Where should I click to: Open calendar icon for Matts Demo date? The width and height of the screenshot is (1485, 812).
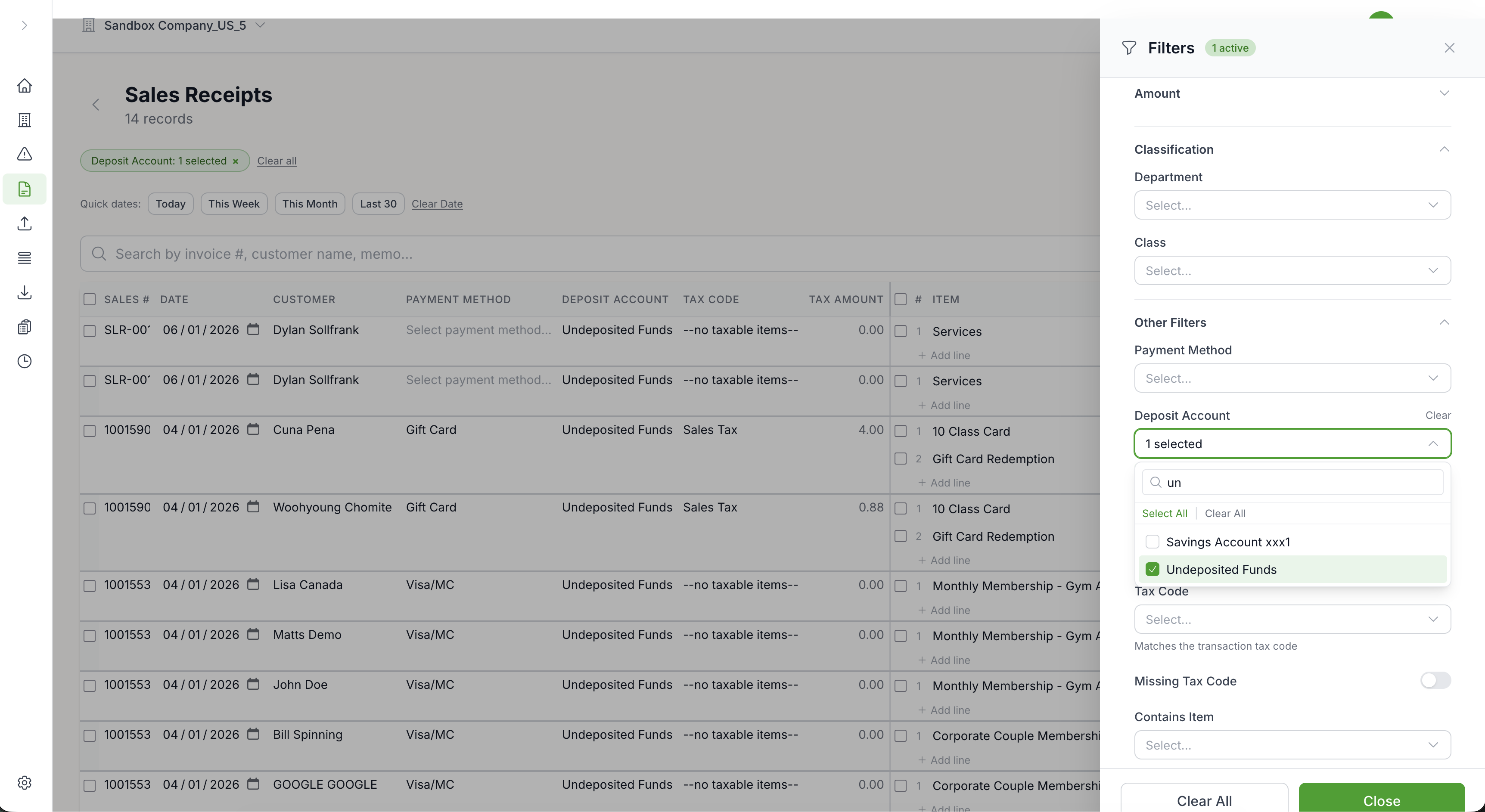253,635
